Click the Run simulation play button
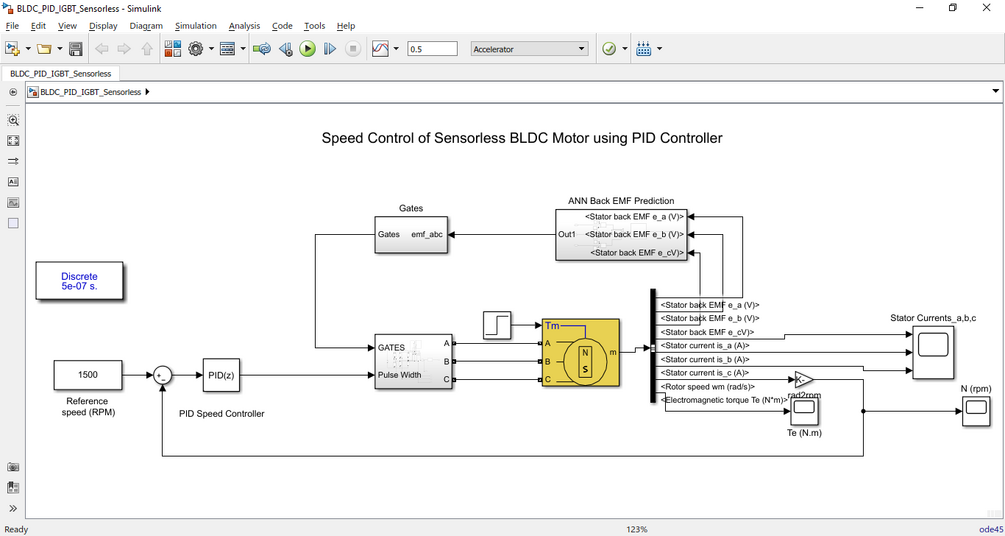This screenshot has width=1005, height=536. (x=308, y=49)
